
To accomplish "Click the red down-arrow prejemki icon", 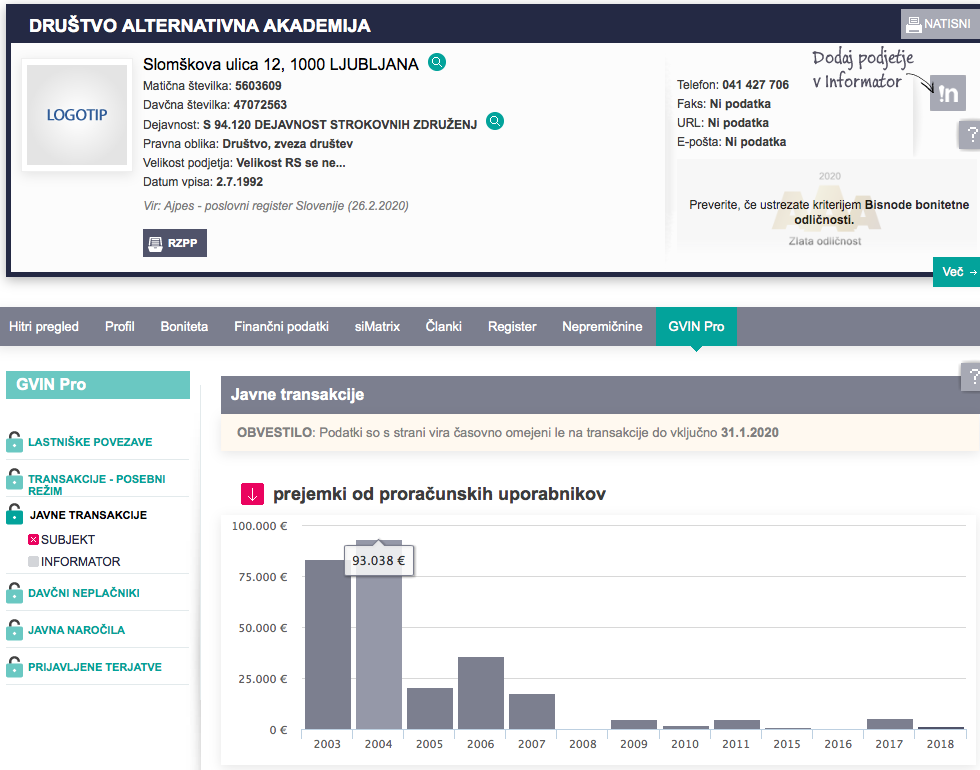I will (252, 494).
